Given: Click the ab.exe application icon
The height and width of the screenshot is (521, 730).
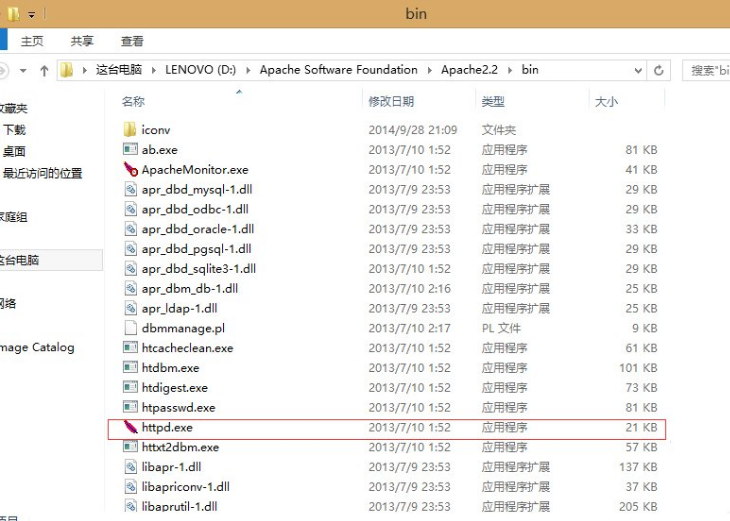Looking at the screenshot, I should click(130, 150).
